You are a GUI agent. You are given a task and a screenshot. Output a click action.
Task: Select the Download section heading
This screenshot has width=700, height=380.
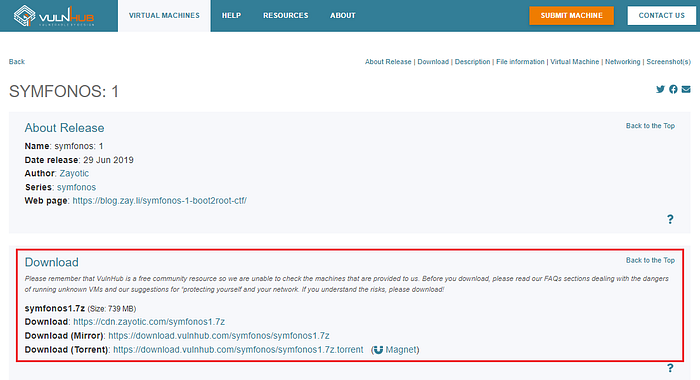coord(51,262)
